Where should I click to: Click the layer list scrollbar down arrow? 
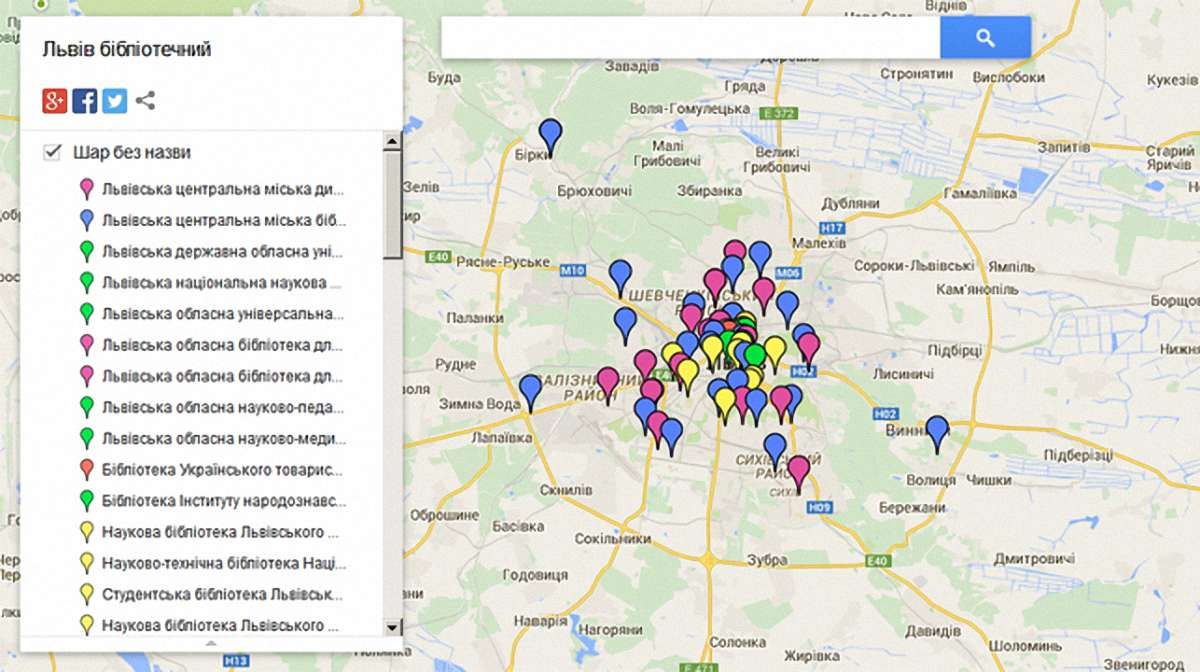coord(393,627)
